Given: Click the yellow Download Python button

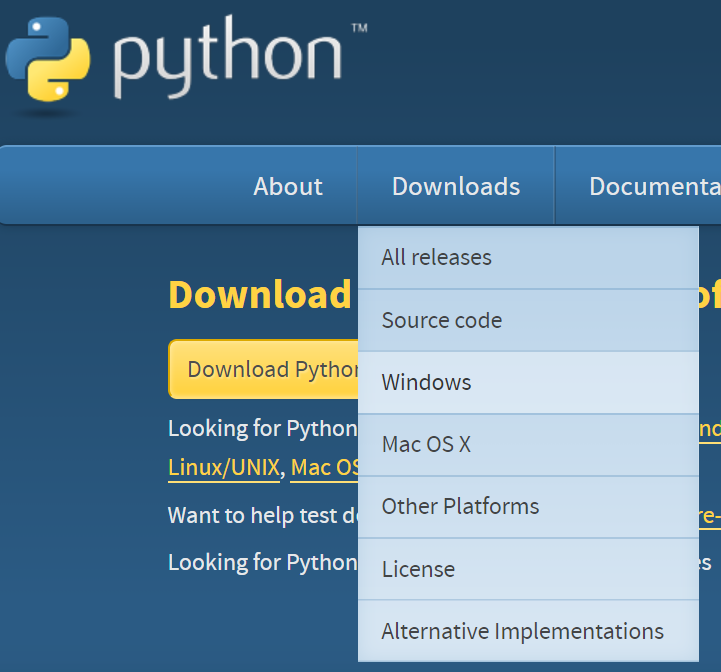Looking at the screenshot, I should tap(263, 369).
